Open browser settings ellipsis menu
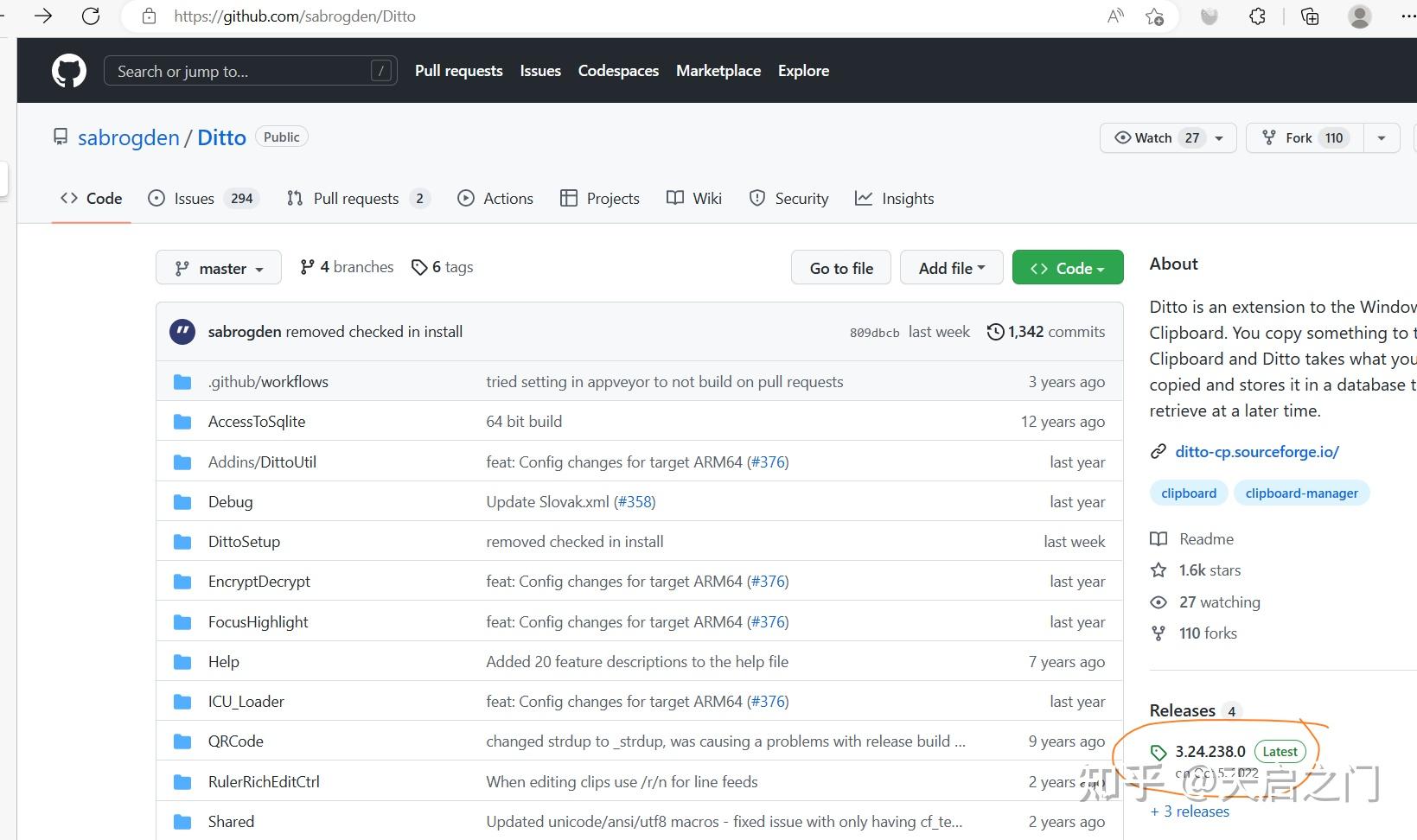 (1407, 16)
